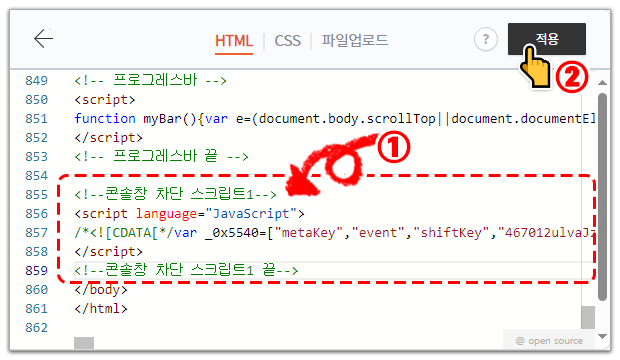Open the 파일업로드 tab
This screenshot has width=620, height=360.
click(x=355, y=40)
